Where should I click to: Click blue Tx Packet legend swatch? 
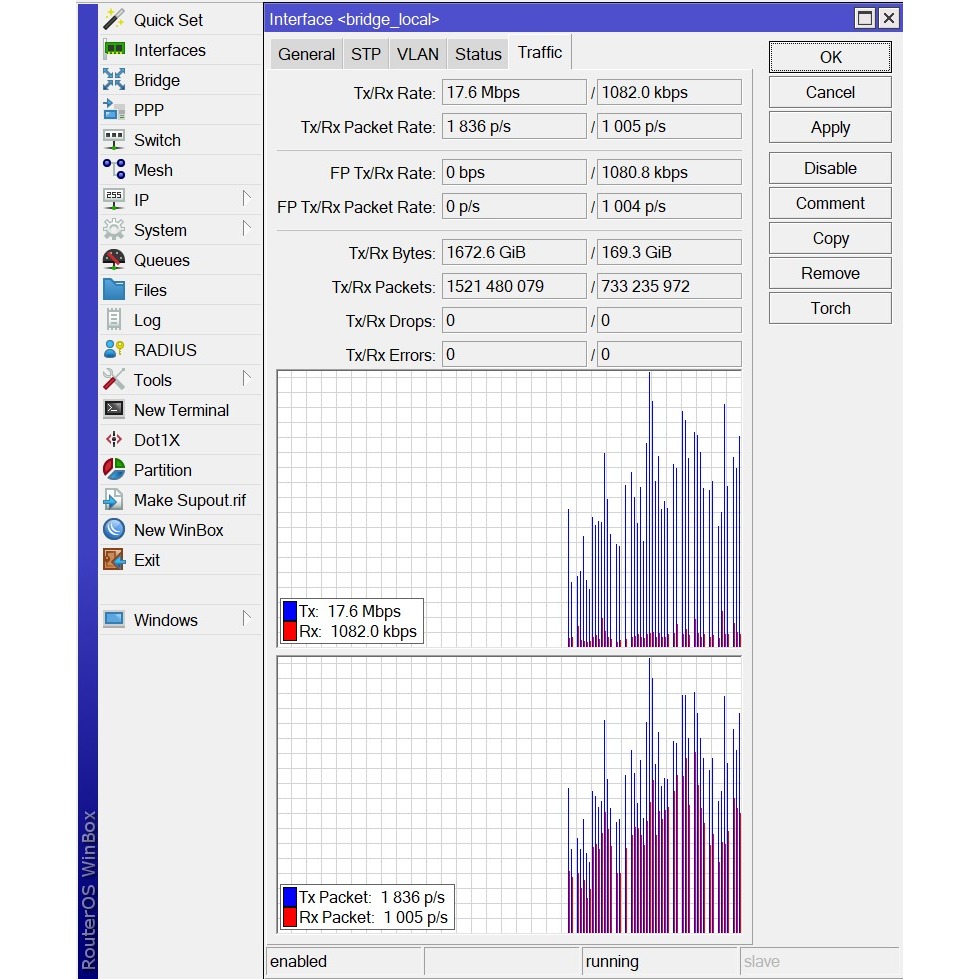pos(290,897)
